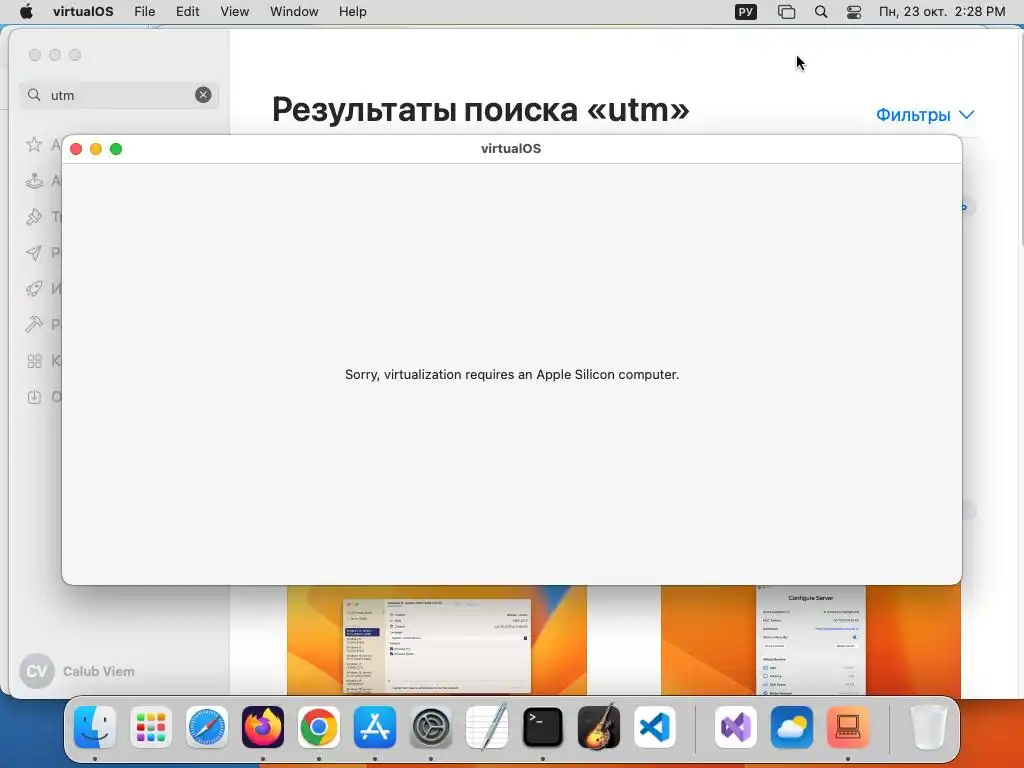Open the Window menu
This screenshot has width=1024, height=768.
click(x=294, y=12)
